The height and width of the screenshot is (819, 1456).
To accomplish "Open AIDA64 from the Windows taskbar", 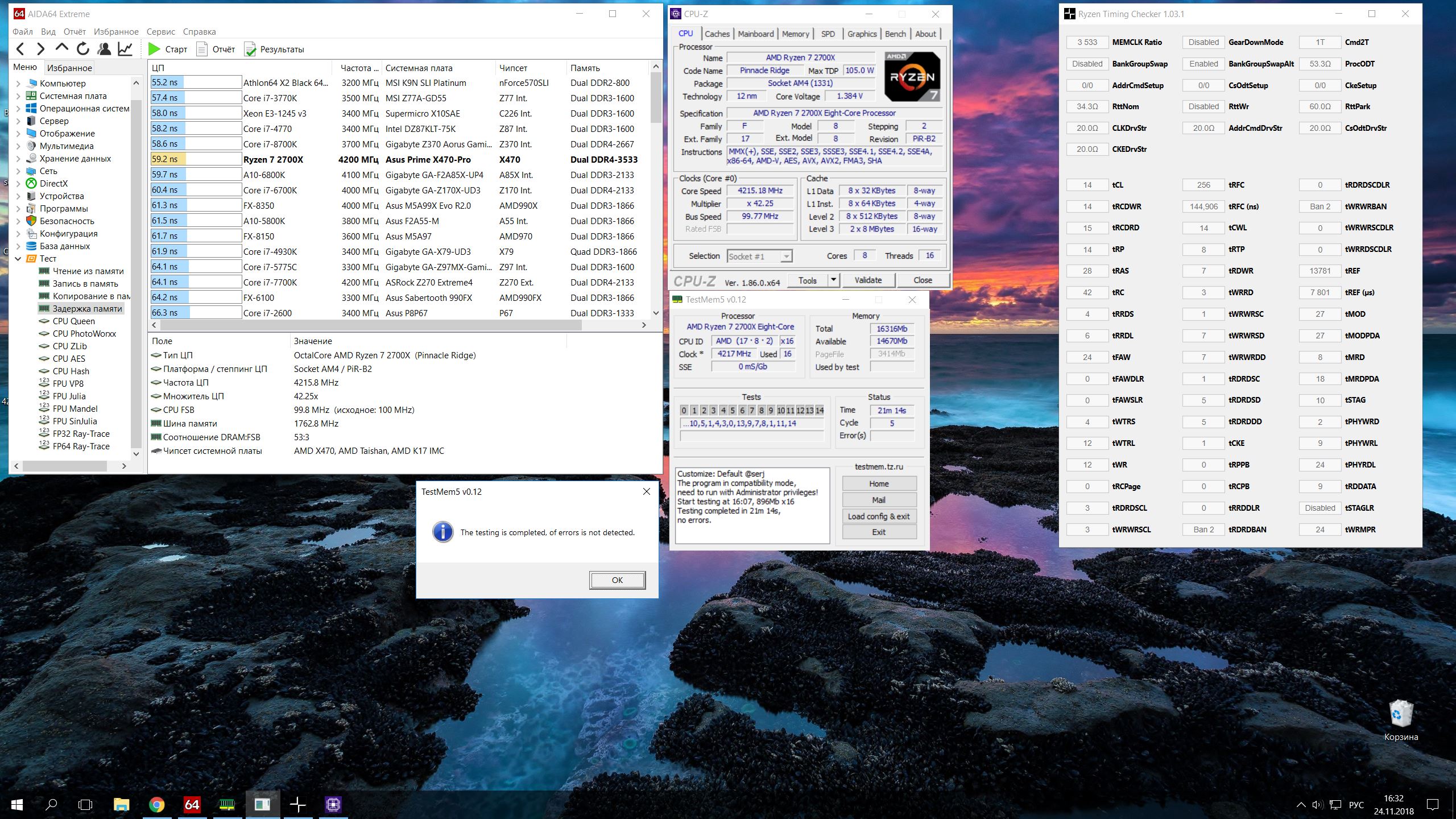I will coord(192,804).
